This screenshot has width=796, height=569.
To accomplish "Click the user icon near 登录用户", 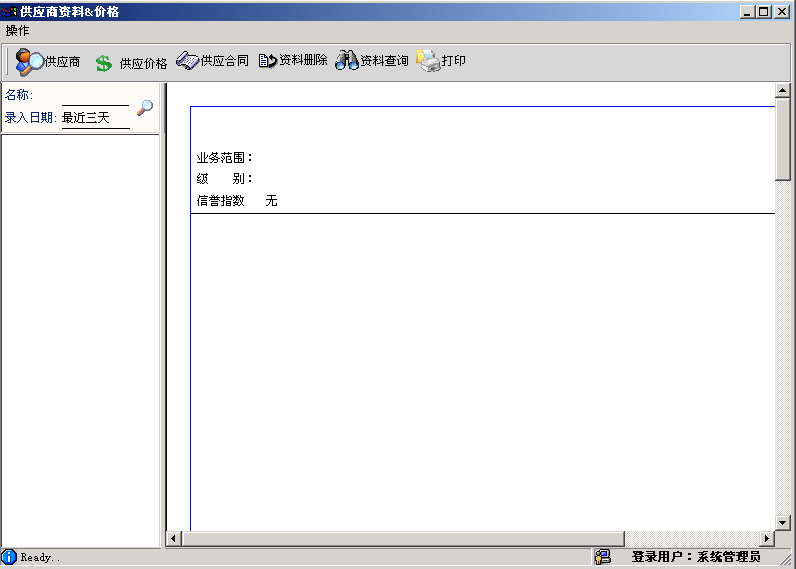I will 603,557.
